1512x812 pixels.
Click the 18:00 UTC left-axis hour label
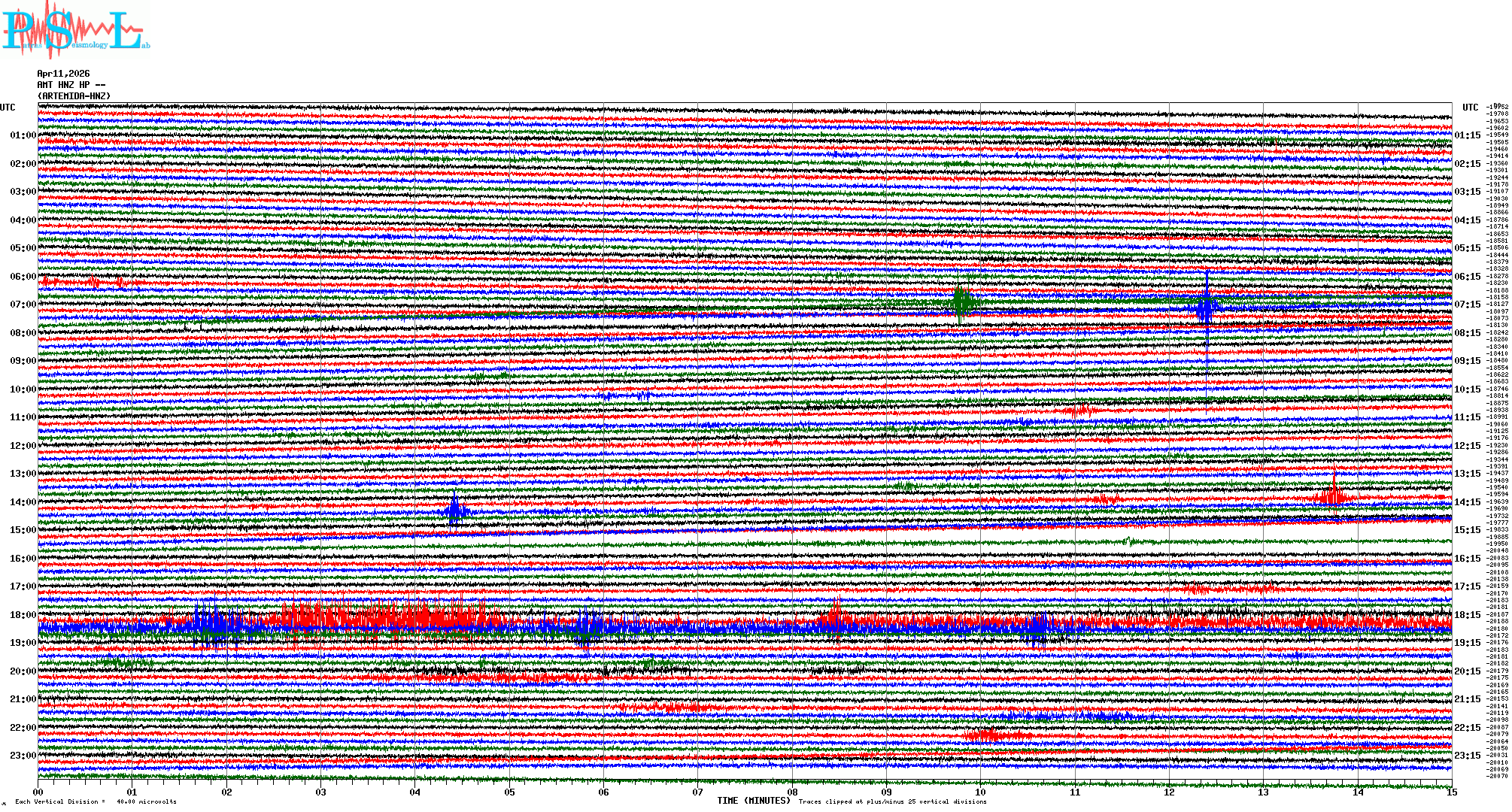[x=23, y=615]
